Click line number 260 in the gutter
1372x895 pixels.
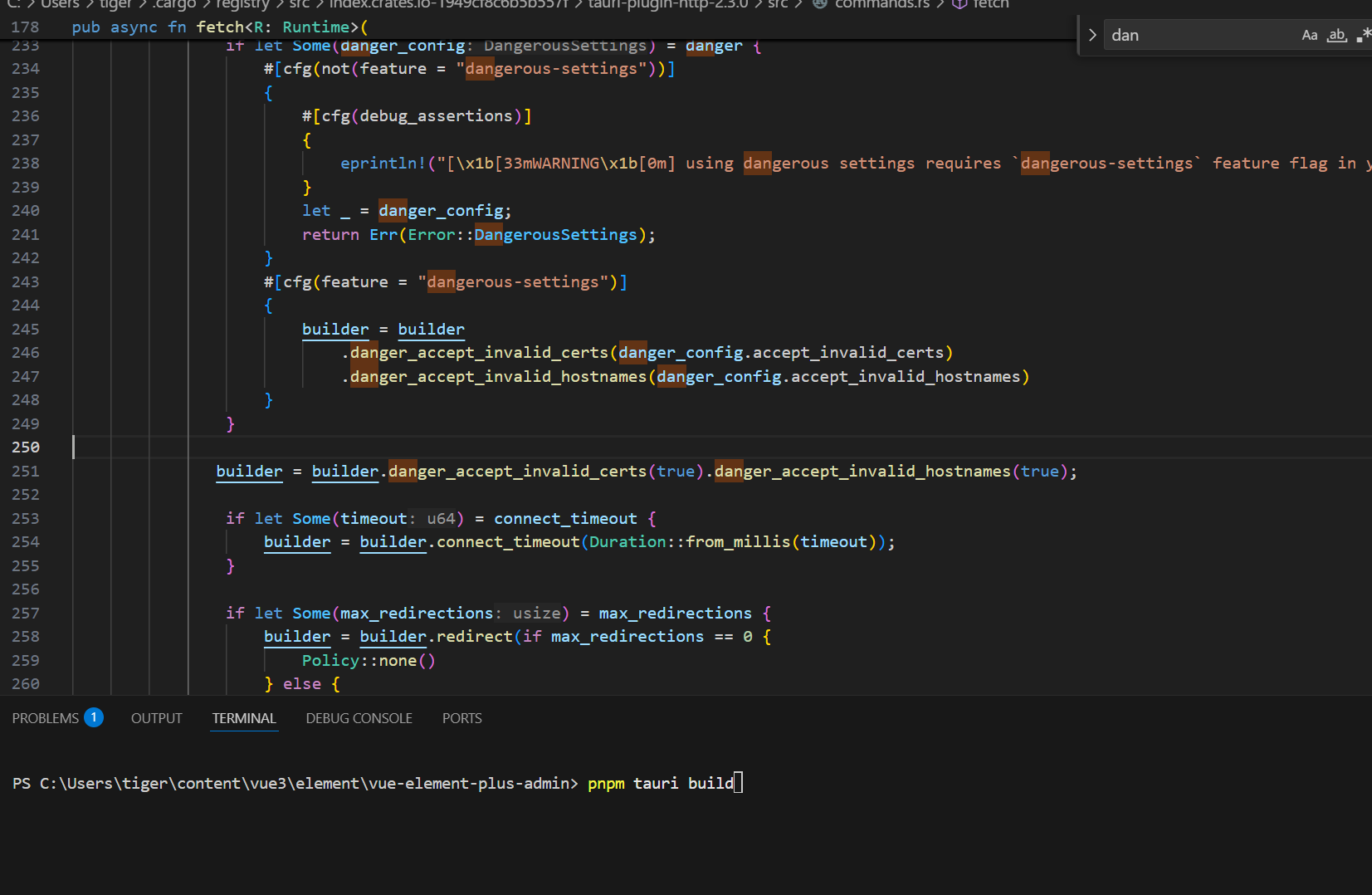pos(26,684)
